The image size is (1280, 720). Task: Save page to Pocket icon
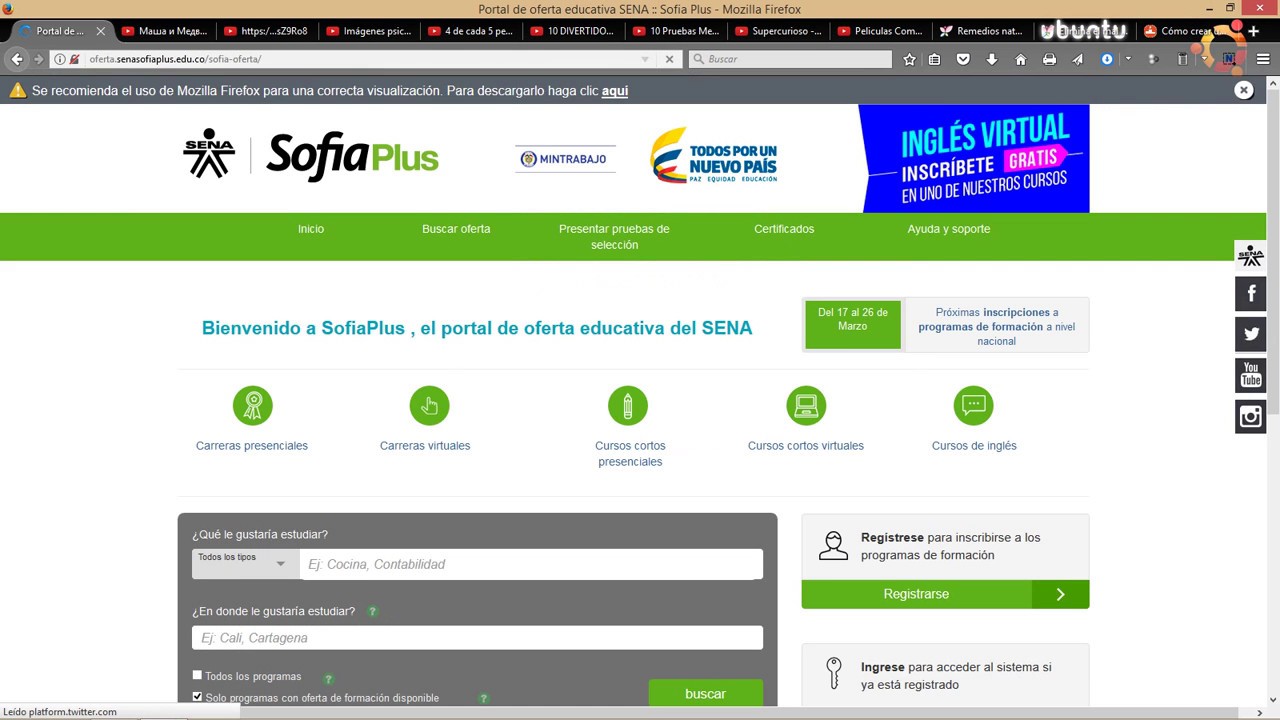[963, 59]
